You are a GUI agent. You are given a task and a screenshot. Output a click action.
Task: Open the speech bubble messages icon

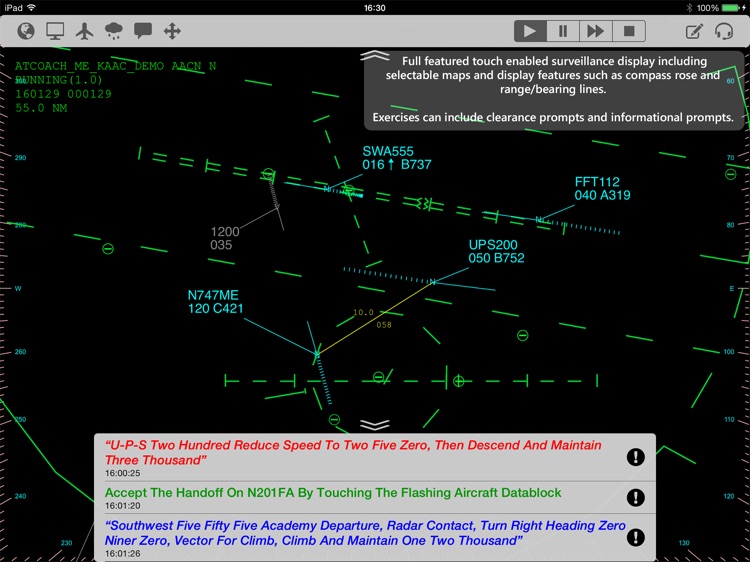[x=143, y=31]
